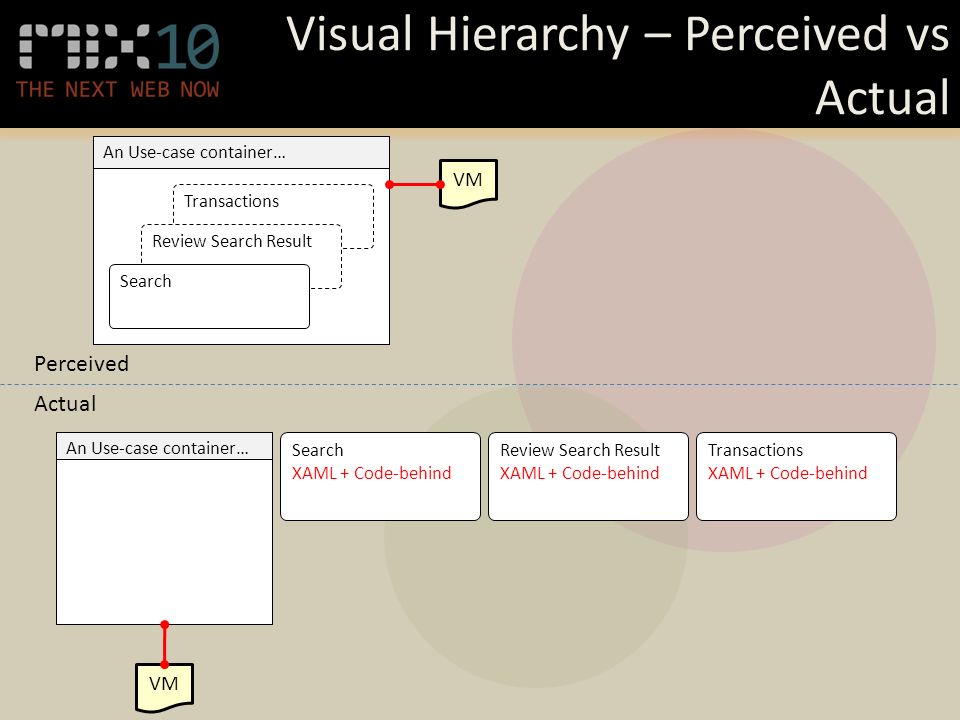Click the red vertical connector to the lower VM
The height and width of the screenshot is (720, 960).
point(164,645)
